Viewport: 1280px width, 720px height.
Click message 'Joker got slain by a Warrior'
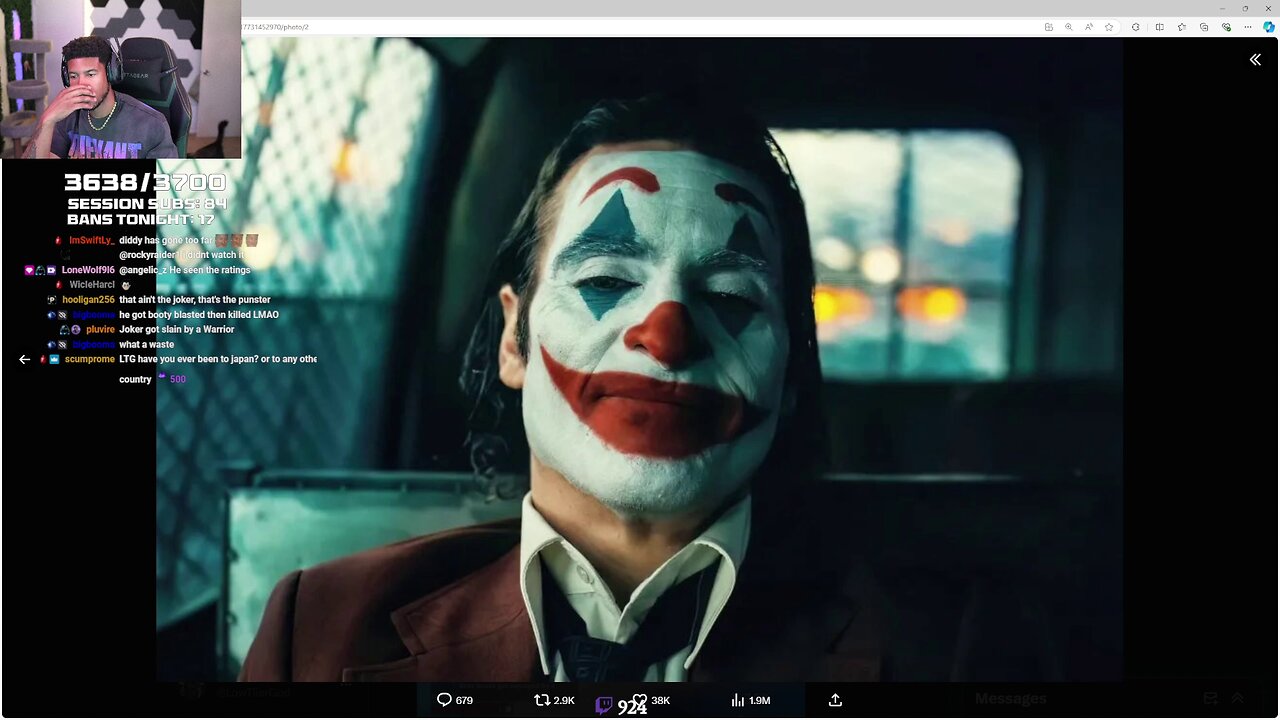pyautogui.click(x=176, y=330)
